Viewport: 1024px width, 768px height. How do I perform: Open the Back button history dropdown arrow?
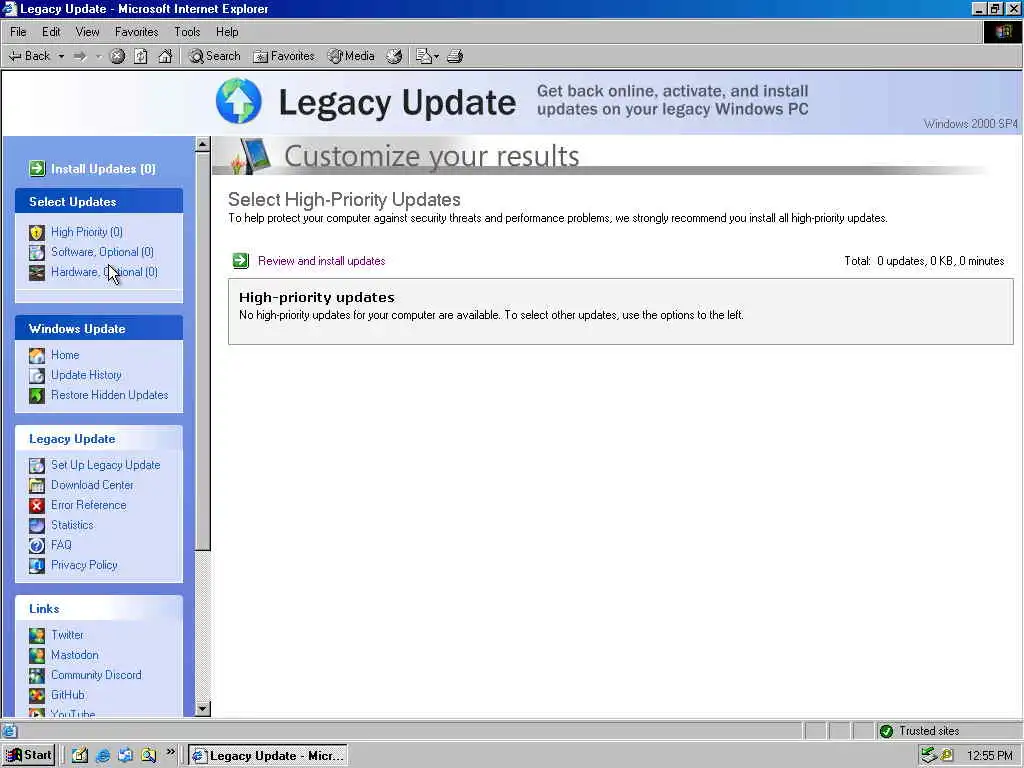tap(61, 56)
